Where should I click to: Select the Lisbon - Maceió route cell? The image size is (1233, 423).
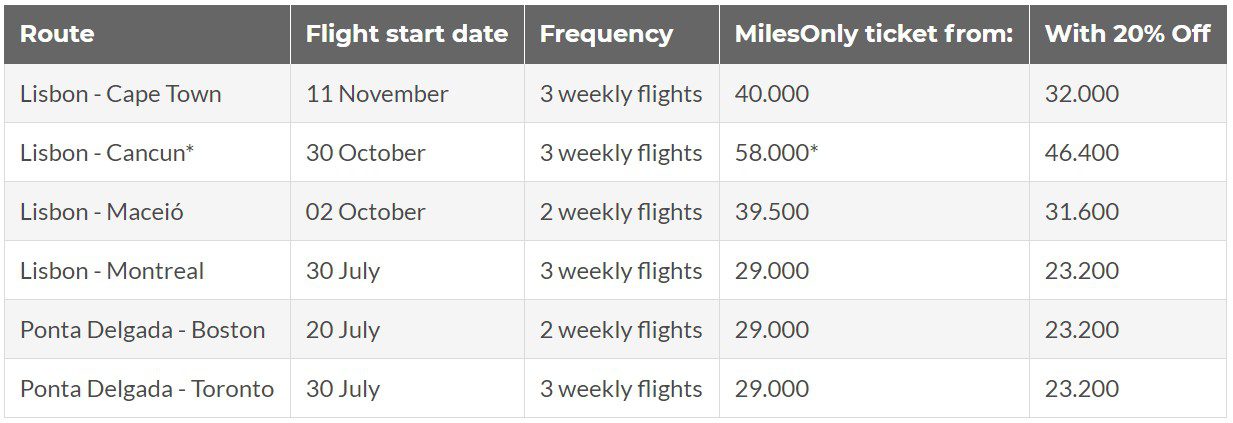pos(102,212)
